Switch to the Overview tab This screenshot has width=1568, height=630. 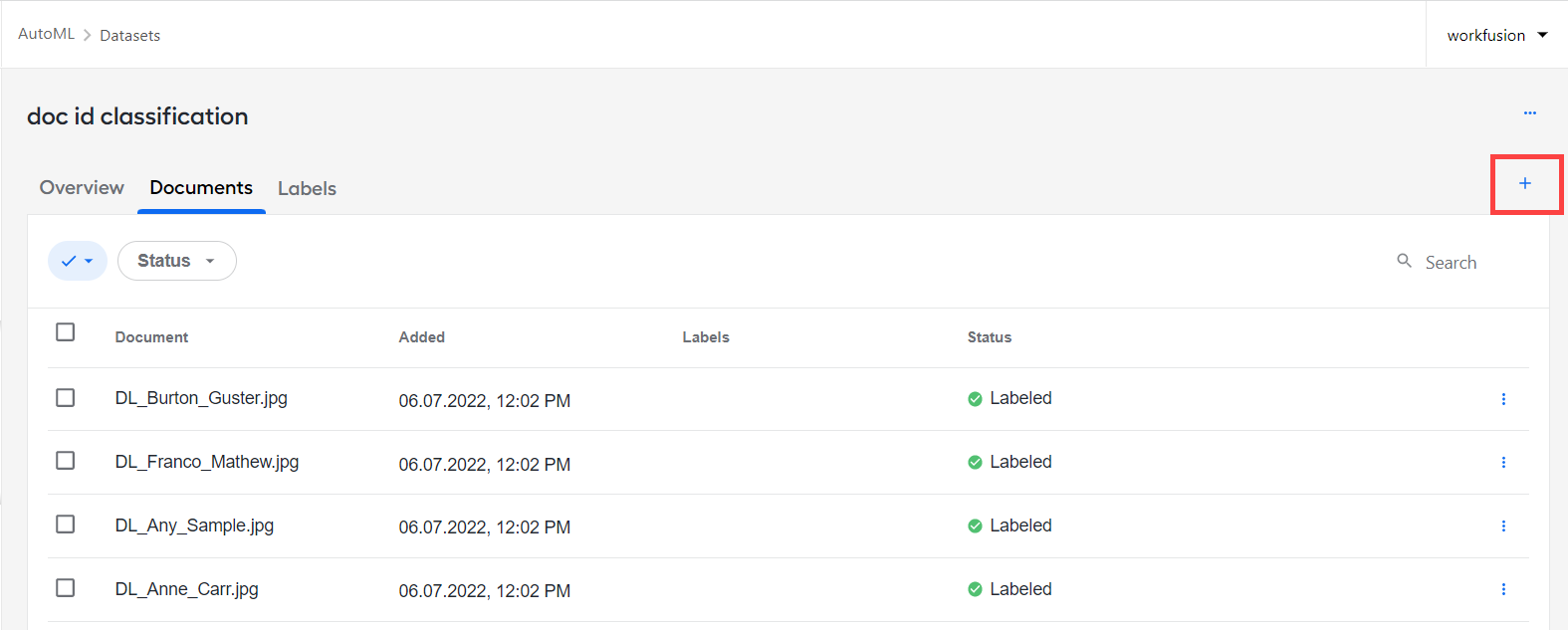82,188
